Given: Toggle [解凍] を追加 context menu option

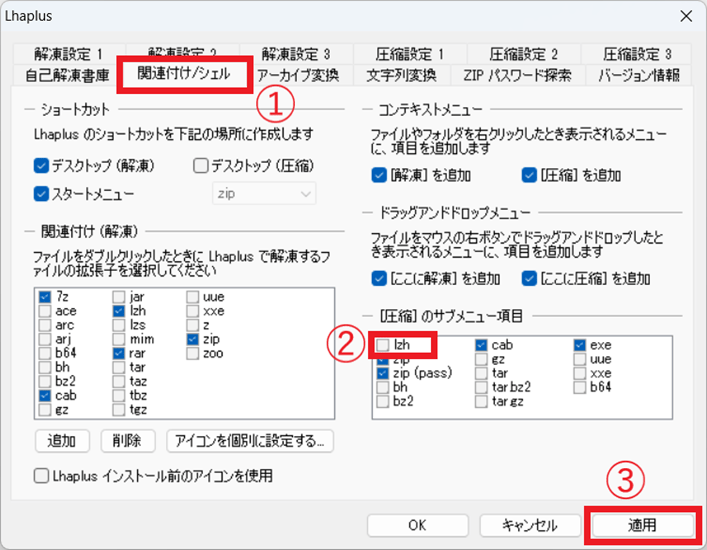Looking at the screenshot, I should point(379,175).
